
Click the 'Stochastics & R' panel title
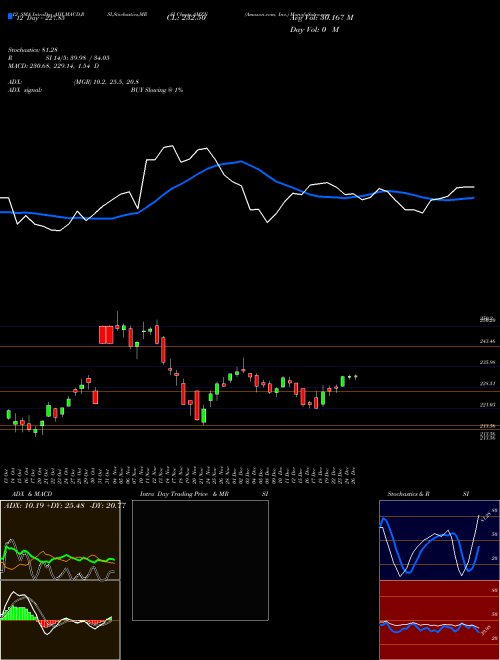coord(408,494)
